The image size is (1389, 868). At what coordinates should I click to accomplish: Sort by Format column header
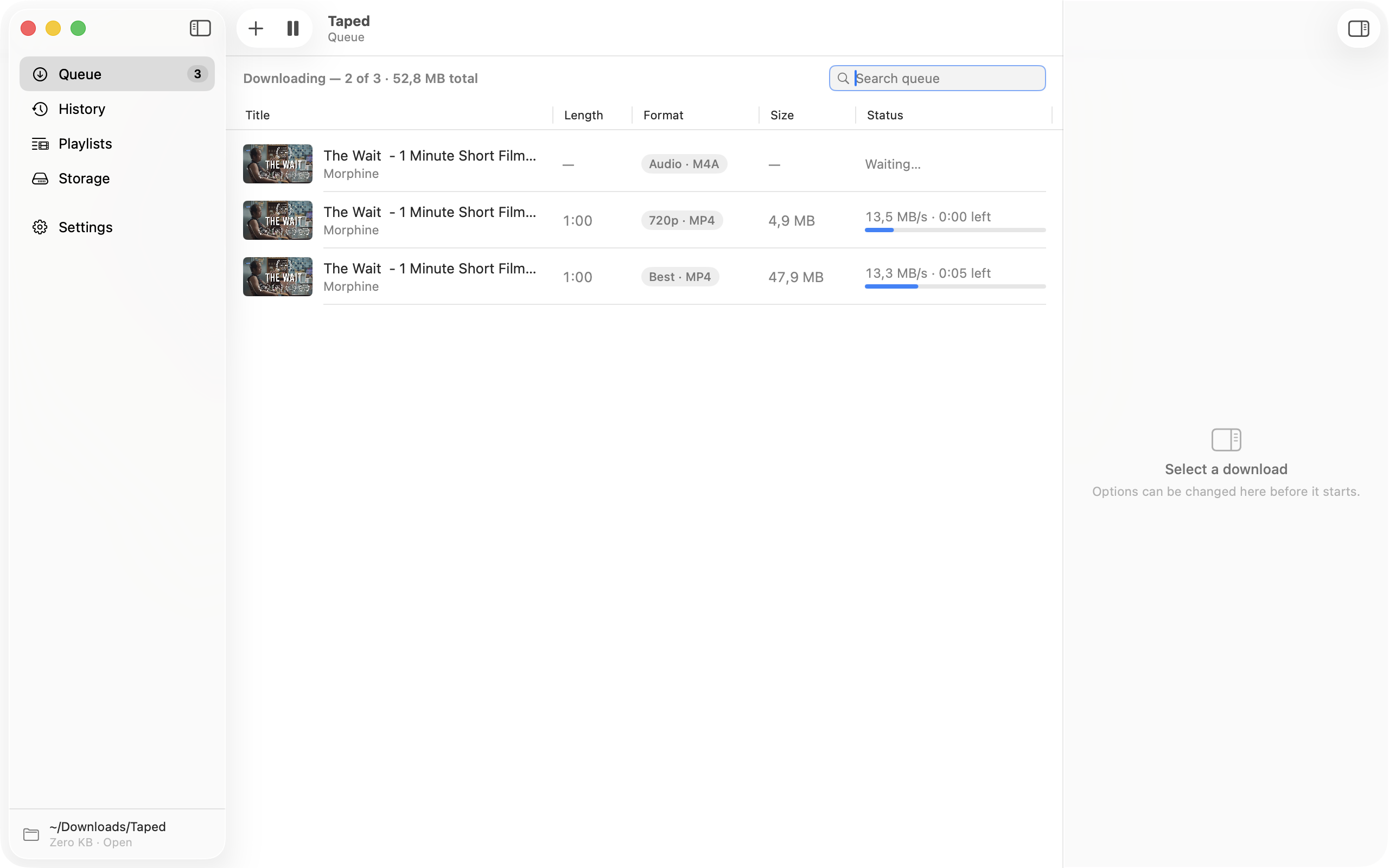pyautogui.click(x=663, y=115)
